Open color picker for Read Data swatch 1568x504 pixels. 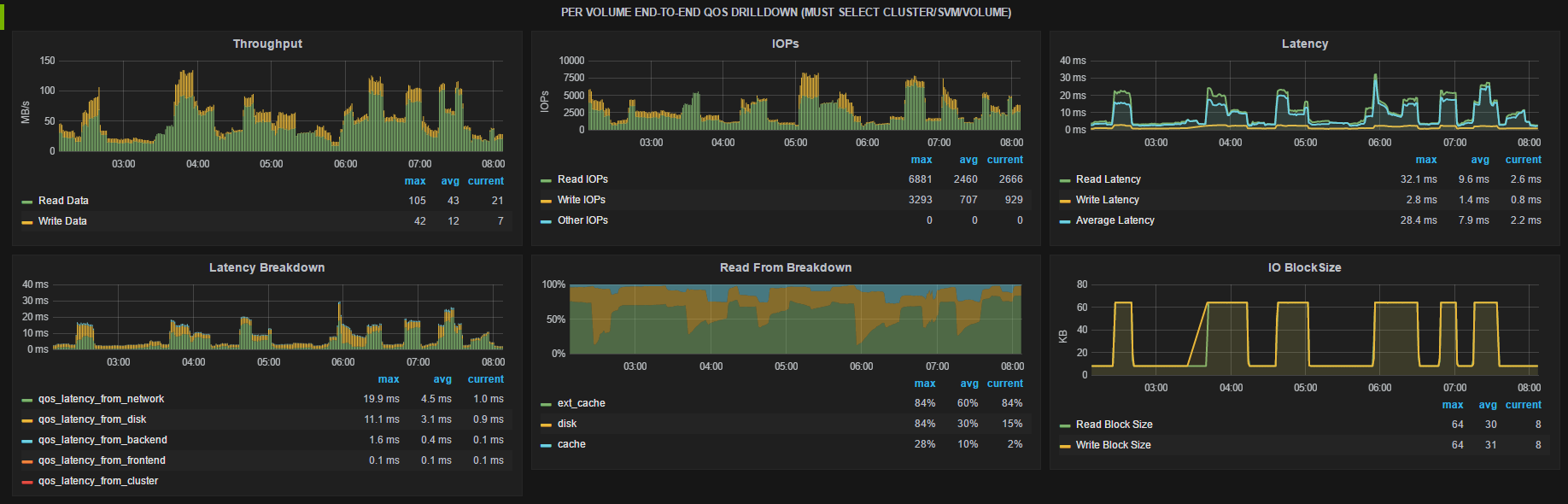click(27, 202)
